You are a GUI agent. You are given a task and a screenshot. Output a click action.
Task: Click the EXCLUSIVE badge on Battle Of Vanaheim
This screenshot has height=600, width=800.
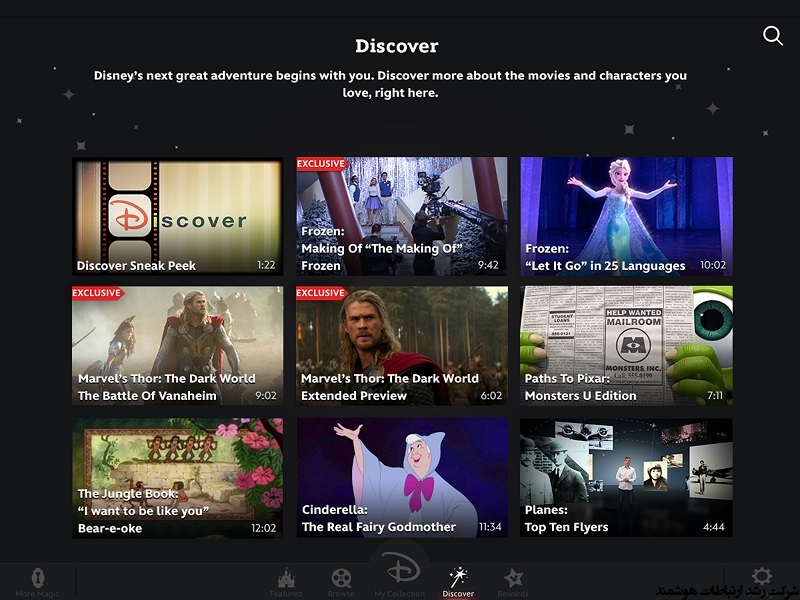[x=97, y=293]
